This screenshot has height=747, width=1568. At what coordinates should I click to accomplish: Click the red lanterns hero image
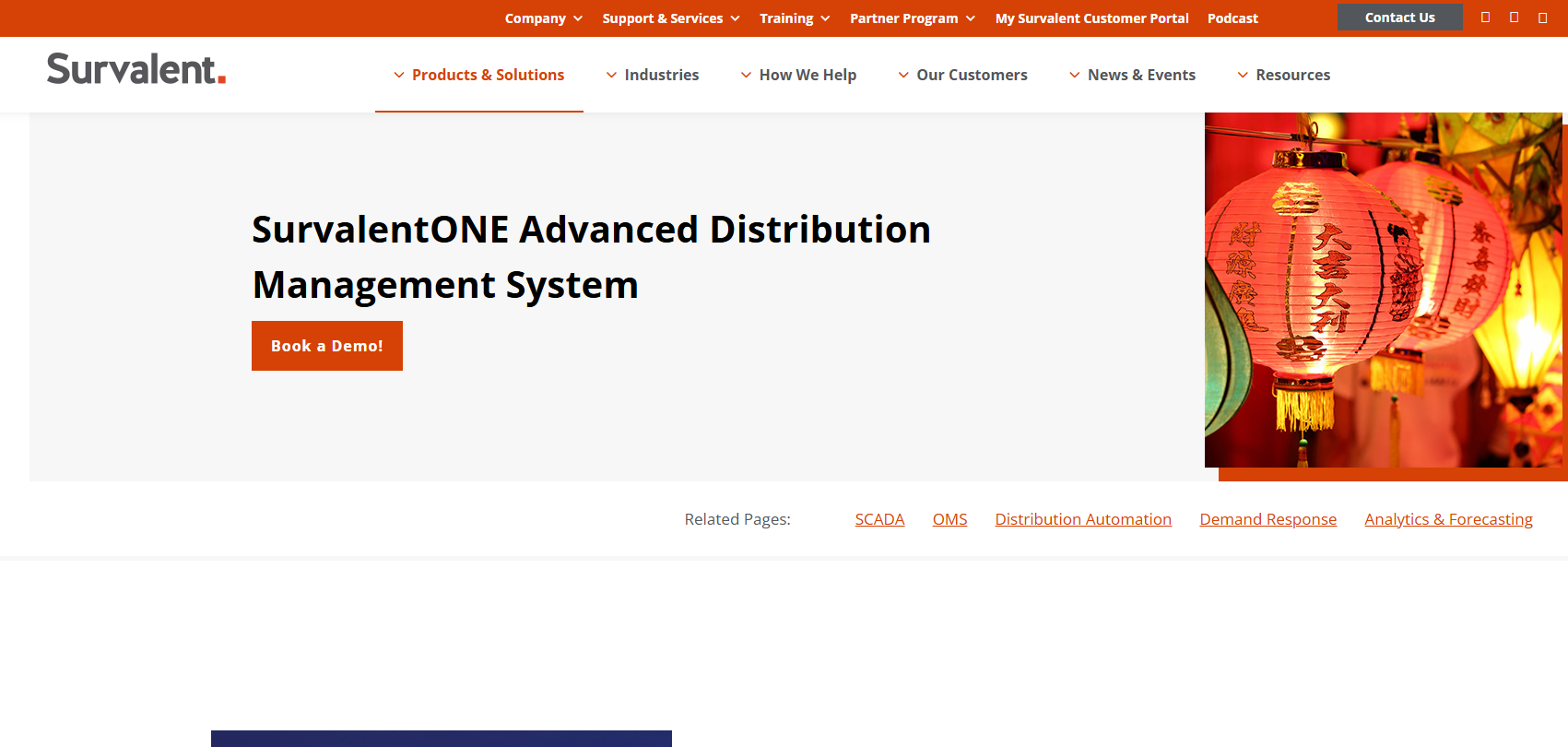[x=1383, y=290]
